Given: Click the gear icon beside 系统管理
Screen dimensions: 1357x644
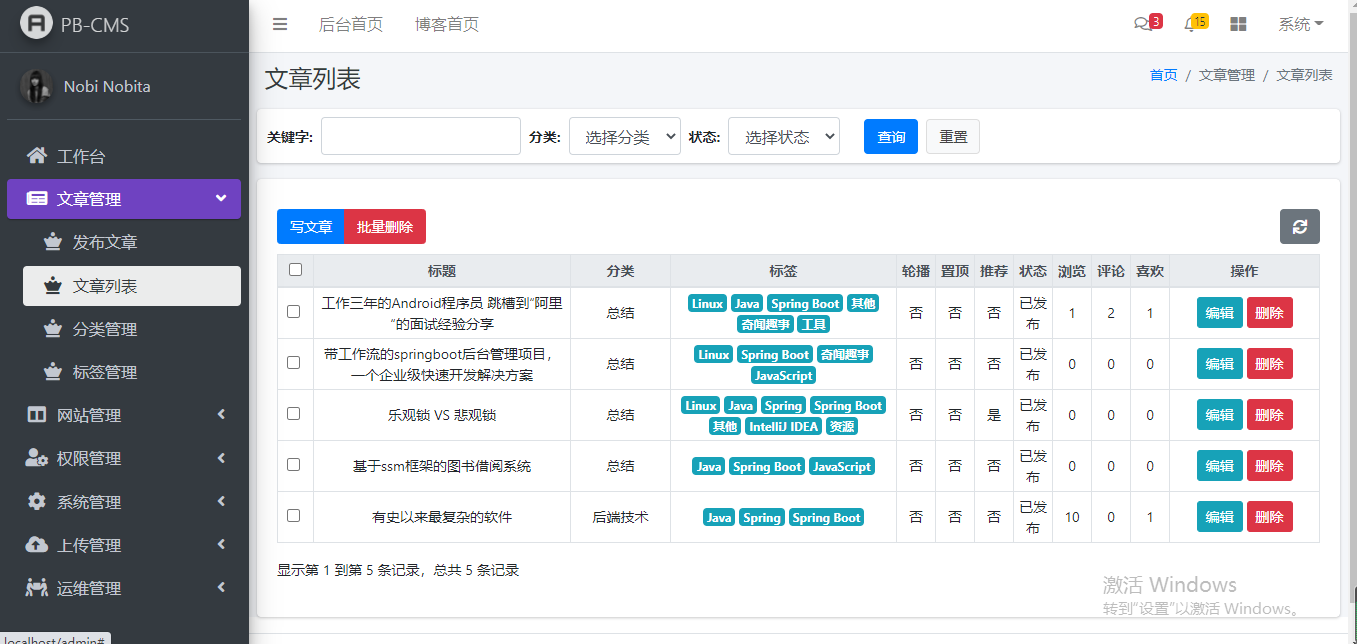Looking at the screenshot, I should pyautogui.click(x=37, y=502).
